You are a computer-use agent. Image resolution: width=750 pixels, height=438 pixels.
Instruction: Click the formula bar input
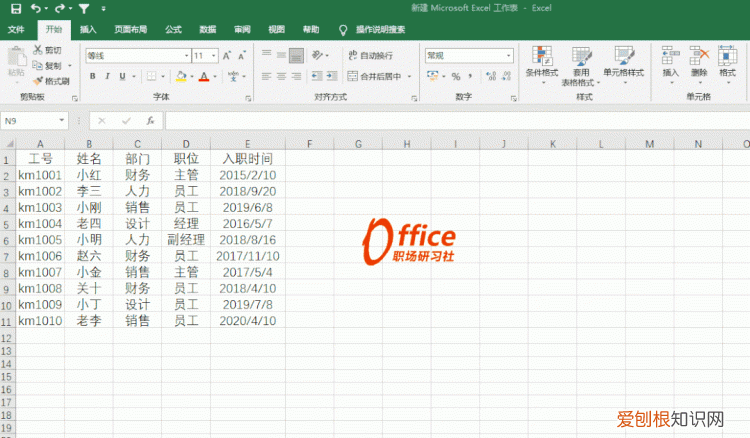point(457,121)
